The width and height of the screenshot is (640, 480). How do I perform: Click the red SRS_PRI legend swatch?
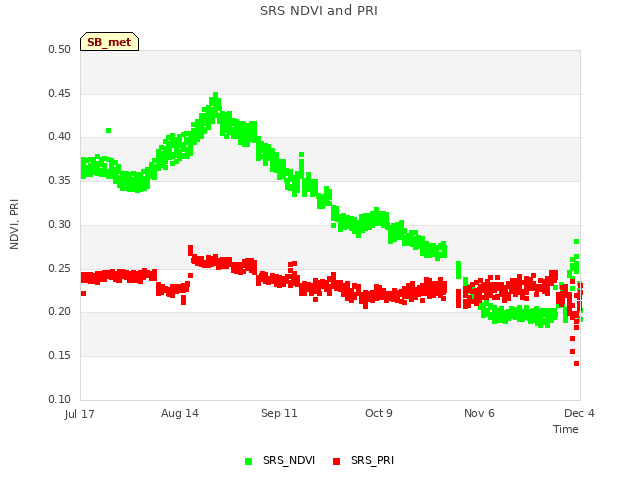click(x=336, y=461)
